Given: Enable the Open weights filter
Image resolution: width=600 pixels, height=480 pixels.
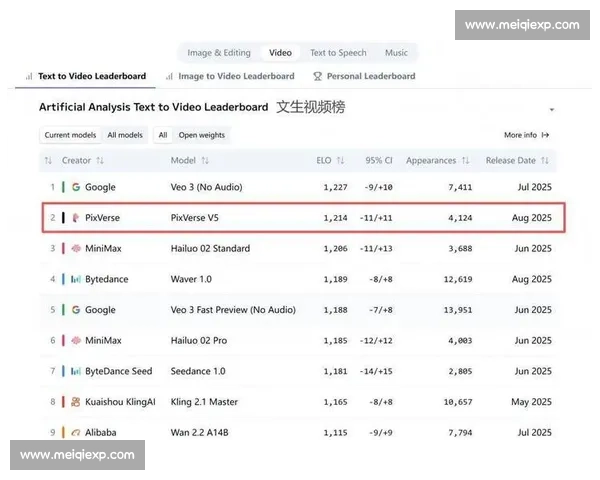Looking at the screenshot, I should click(202, 135).
